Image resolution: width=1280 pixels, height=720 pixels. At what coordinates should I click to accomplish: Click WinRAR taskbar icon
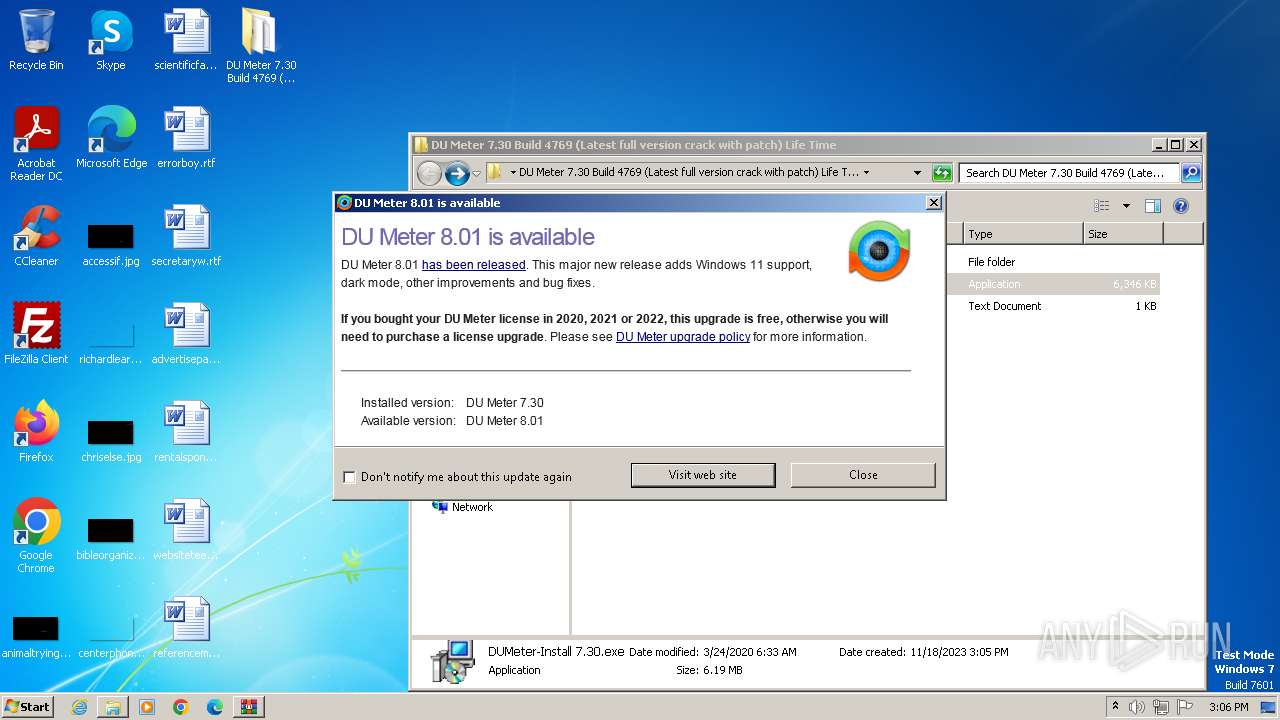248,707
